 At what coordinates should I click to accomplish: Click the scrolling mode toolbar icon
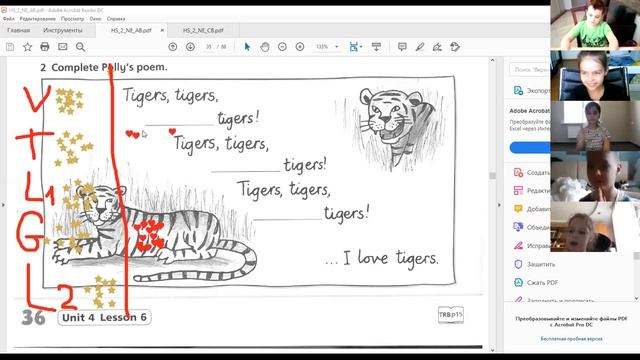point(376,47)
